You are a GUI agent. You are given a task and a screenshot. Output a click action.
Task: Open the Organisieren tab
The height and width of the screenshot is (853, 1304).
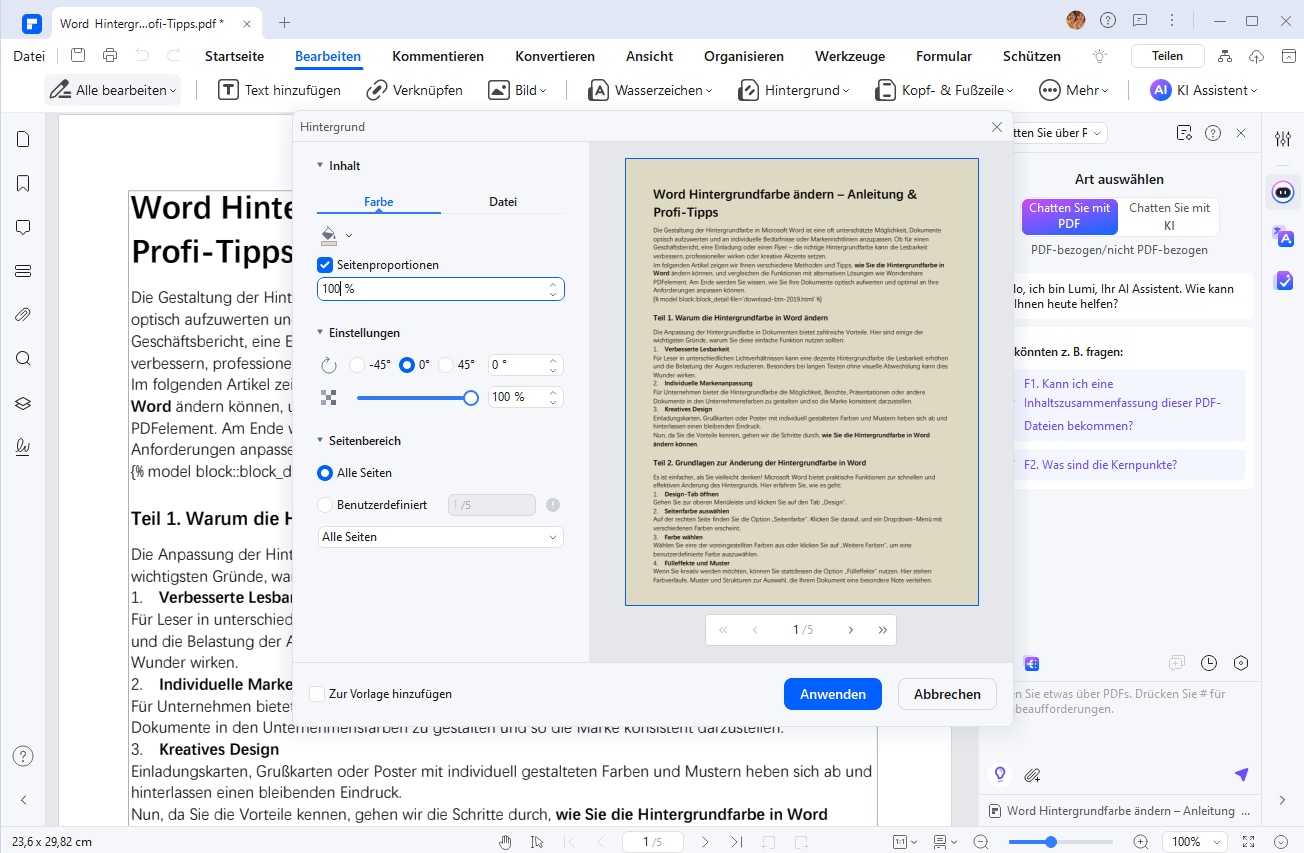(744, 56)
